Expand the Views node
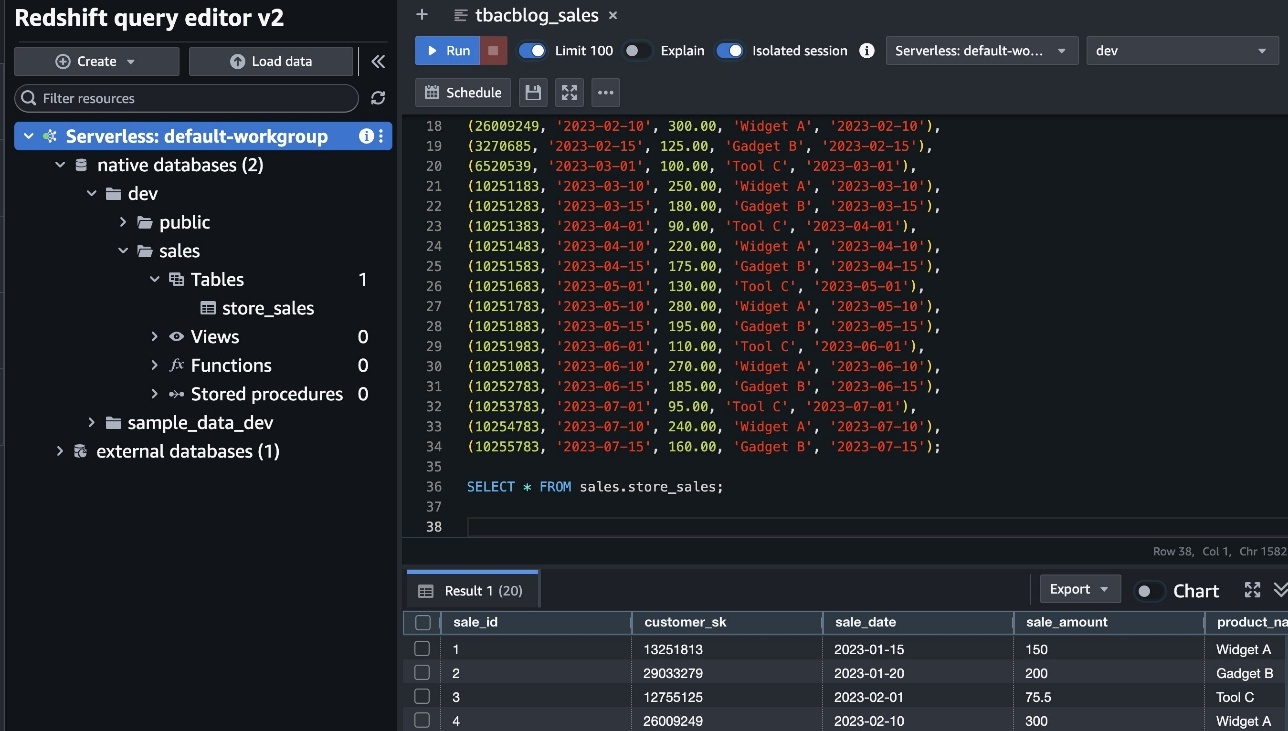1288x731 pixels. click(155, 337)
